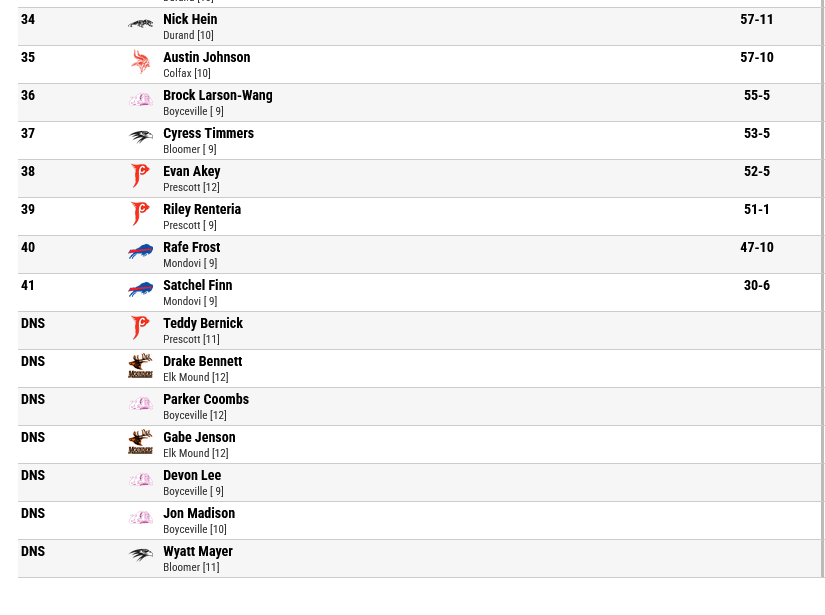Click Colfax Vikings logo beside Austin Johnson
Screen dimensions: 825x615
click(140, 62)
